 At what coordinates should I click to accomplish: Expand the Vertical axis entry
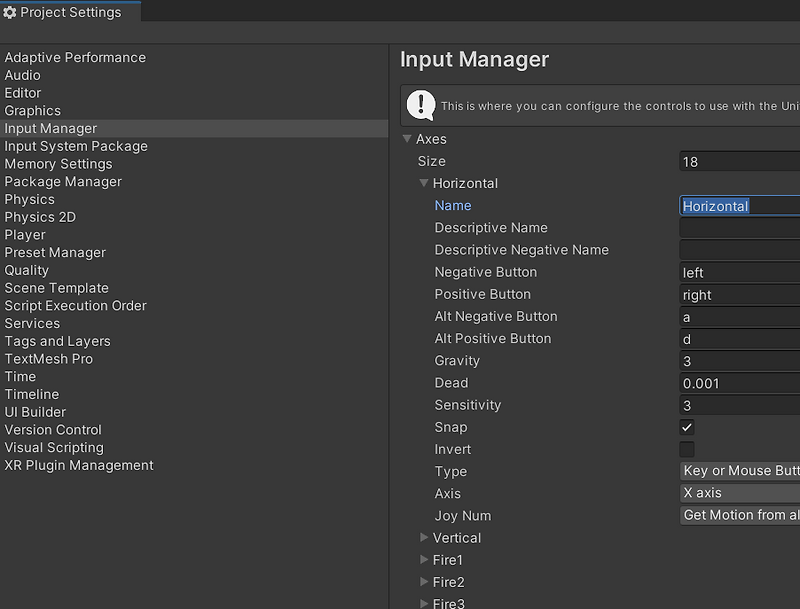tap(424, 537)
